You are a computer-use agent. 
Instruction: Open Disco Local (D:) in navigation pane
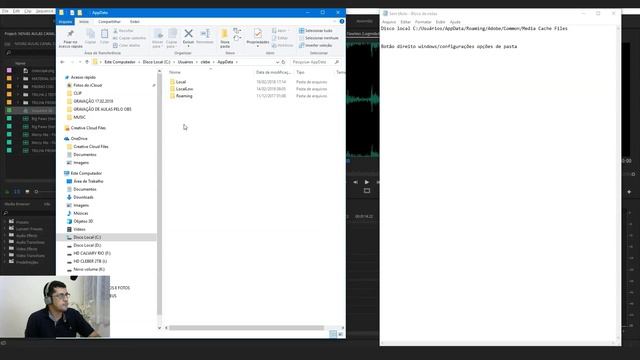pyautogui.click(x=87, y=245)
